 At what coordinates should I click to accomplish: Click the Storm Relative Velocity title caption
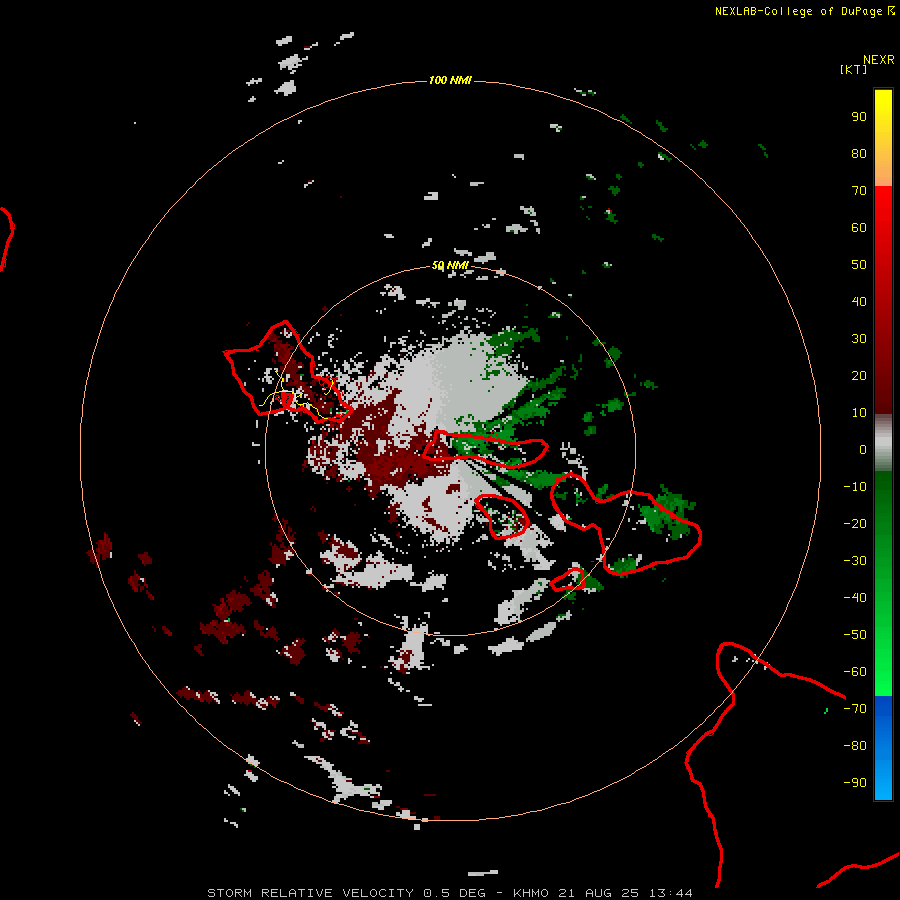(x=450, y=893)
